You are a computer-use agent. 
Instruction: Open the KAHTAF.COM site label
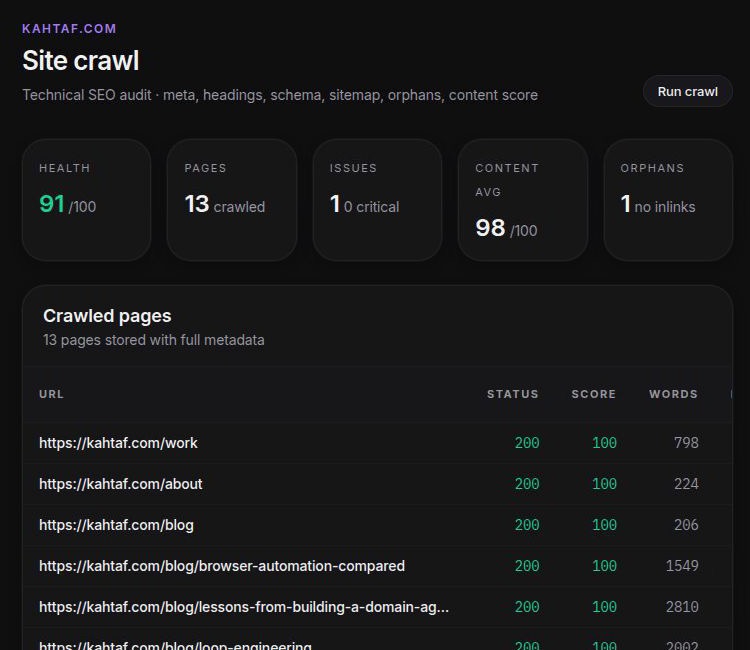click(x=69, y=29)
